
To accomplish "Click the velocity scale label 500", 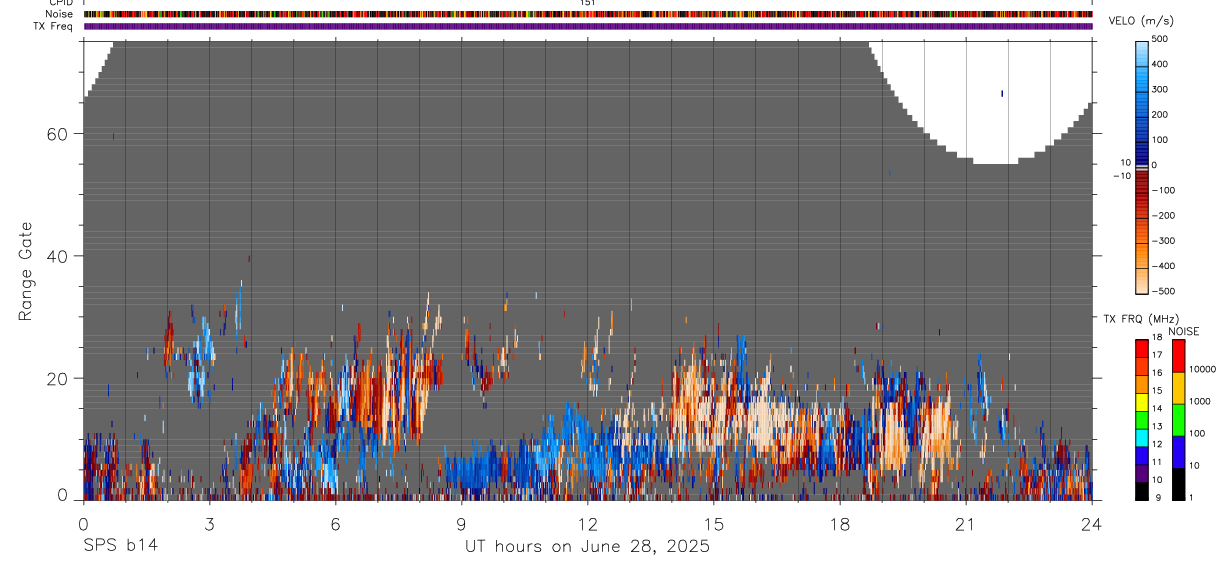I will click(x=1160, y=38).
